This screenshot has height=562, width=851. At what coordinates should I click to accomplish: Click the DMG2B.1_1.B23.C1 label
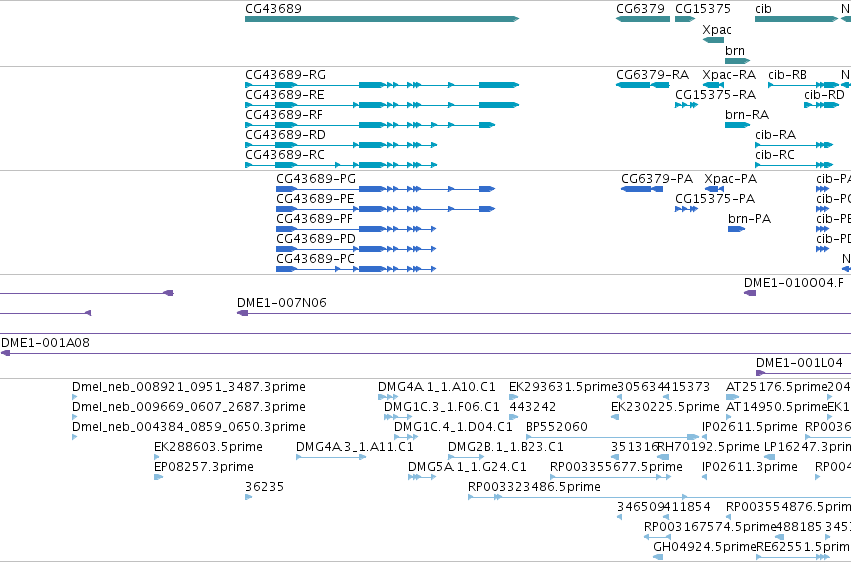[505, 448]
